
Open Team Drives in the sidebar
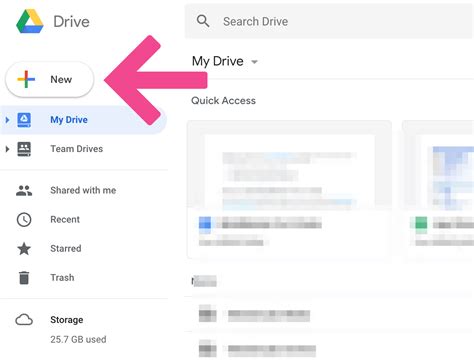click(77, 149)
